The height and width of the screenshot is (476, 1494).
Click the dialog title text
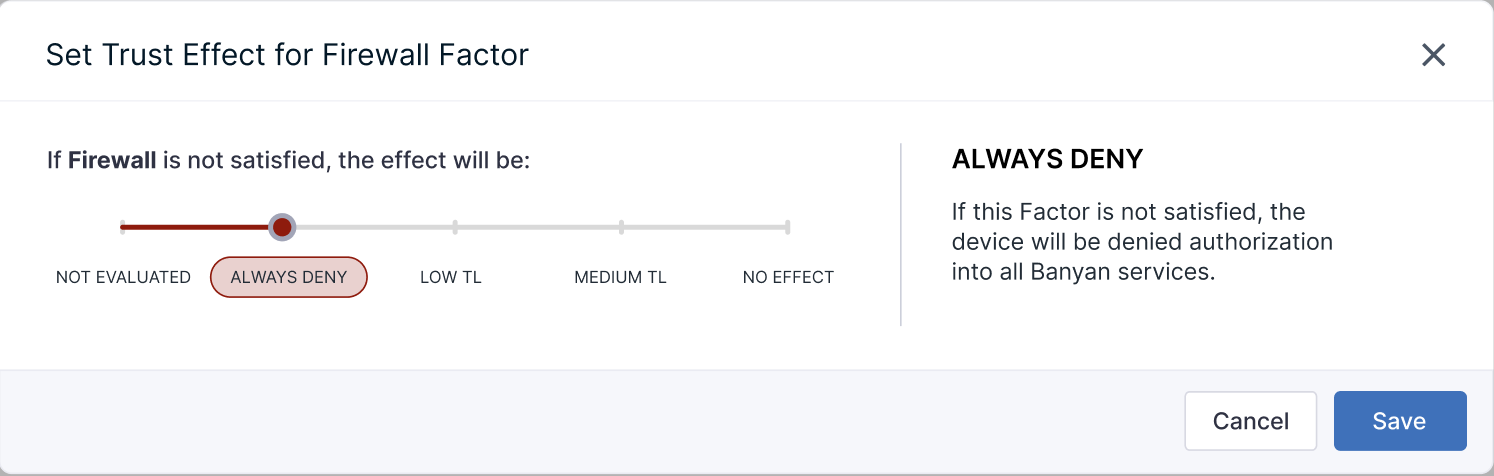287,54
